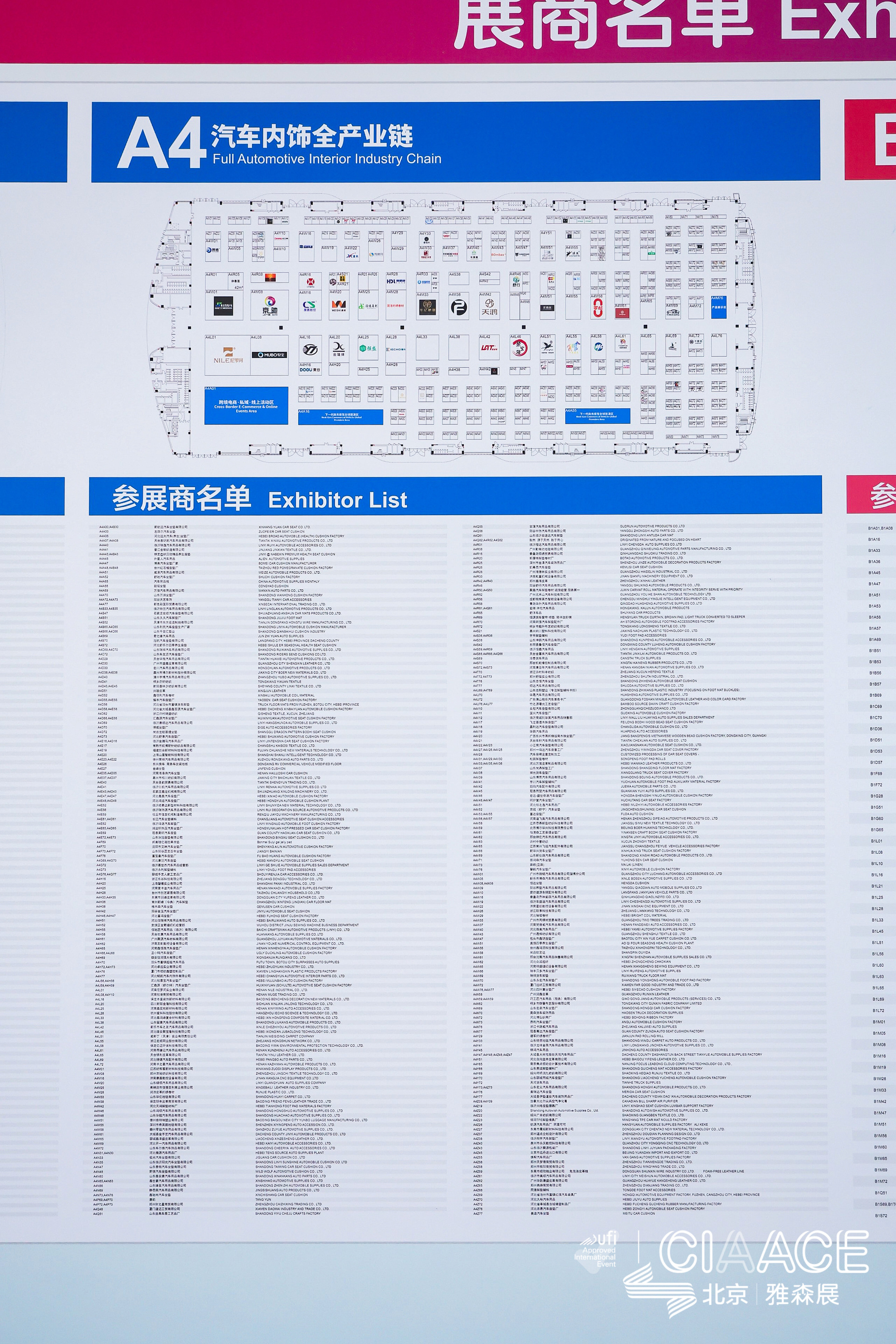
Task: Click the JING CHI logo in booth A4M08
Action: click(x=270, y=306)
